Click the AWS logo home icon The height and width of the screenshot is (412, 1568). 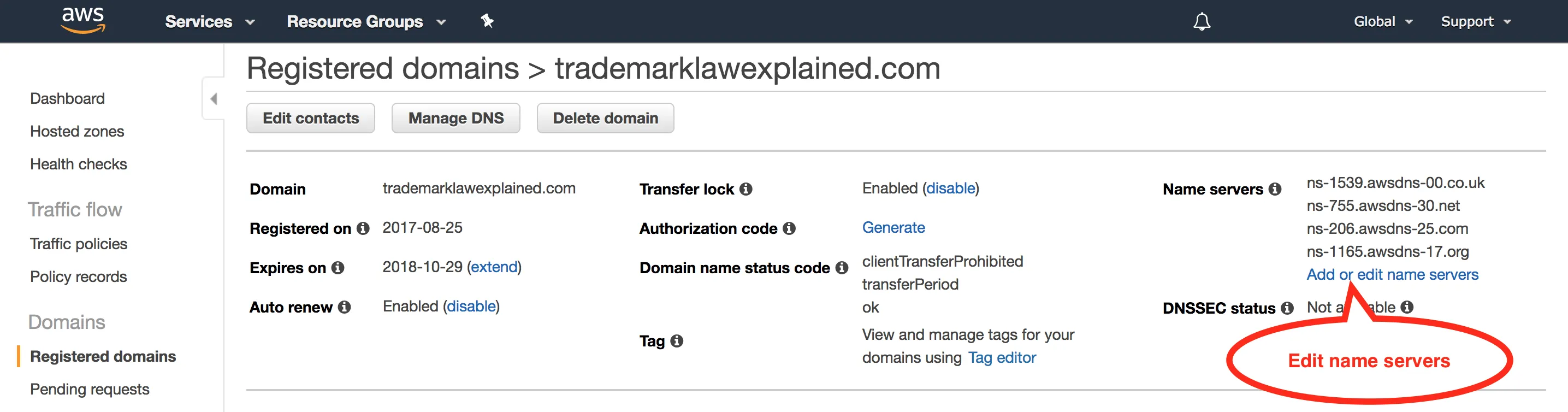click(x=84, y=20)
